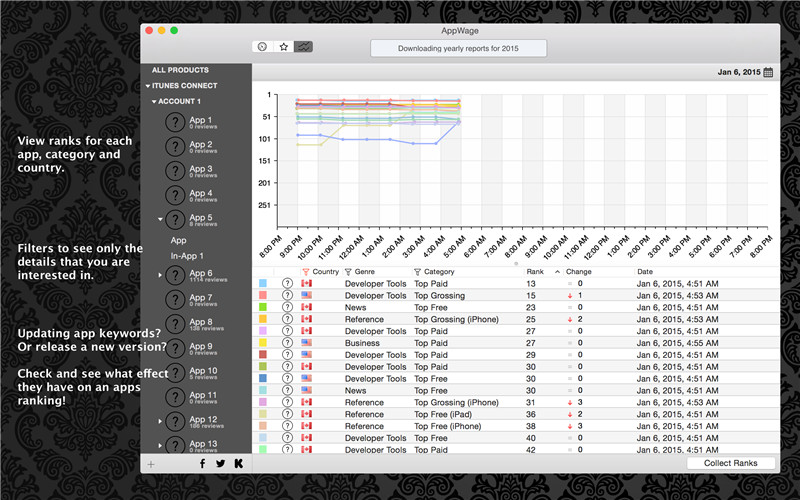This screenshot has width=800, height=500.
Task: Collapse the App 5 tree item
Action: pyautogui.click(x=160, y=218)
